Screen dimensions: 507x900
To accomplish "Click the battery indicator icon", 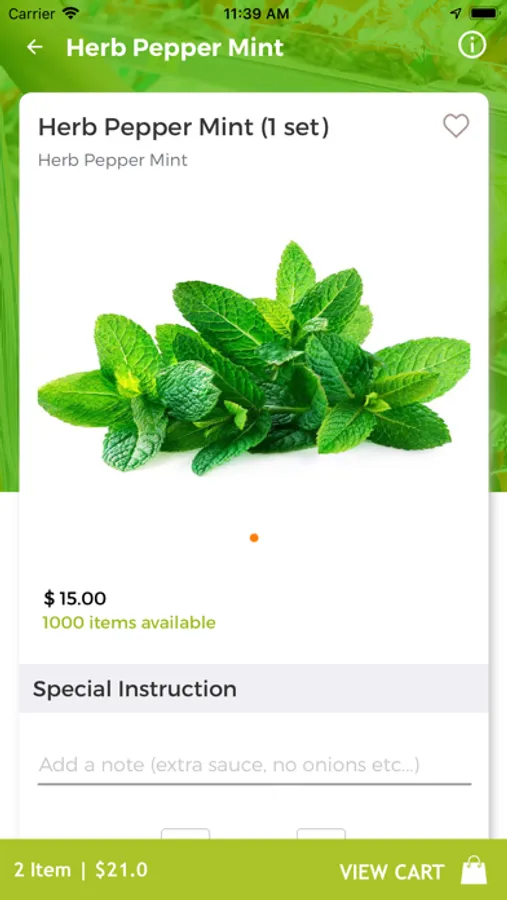I will click(x=483, y=13).
